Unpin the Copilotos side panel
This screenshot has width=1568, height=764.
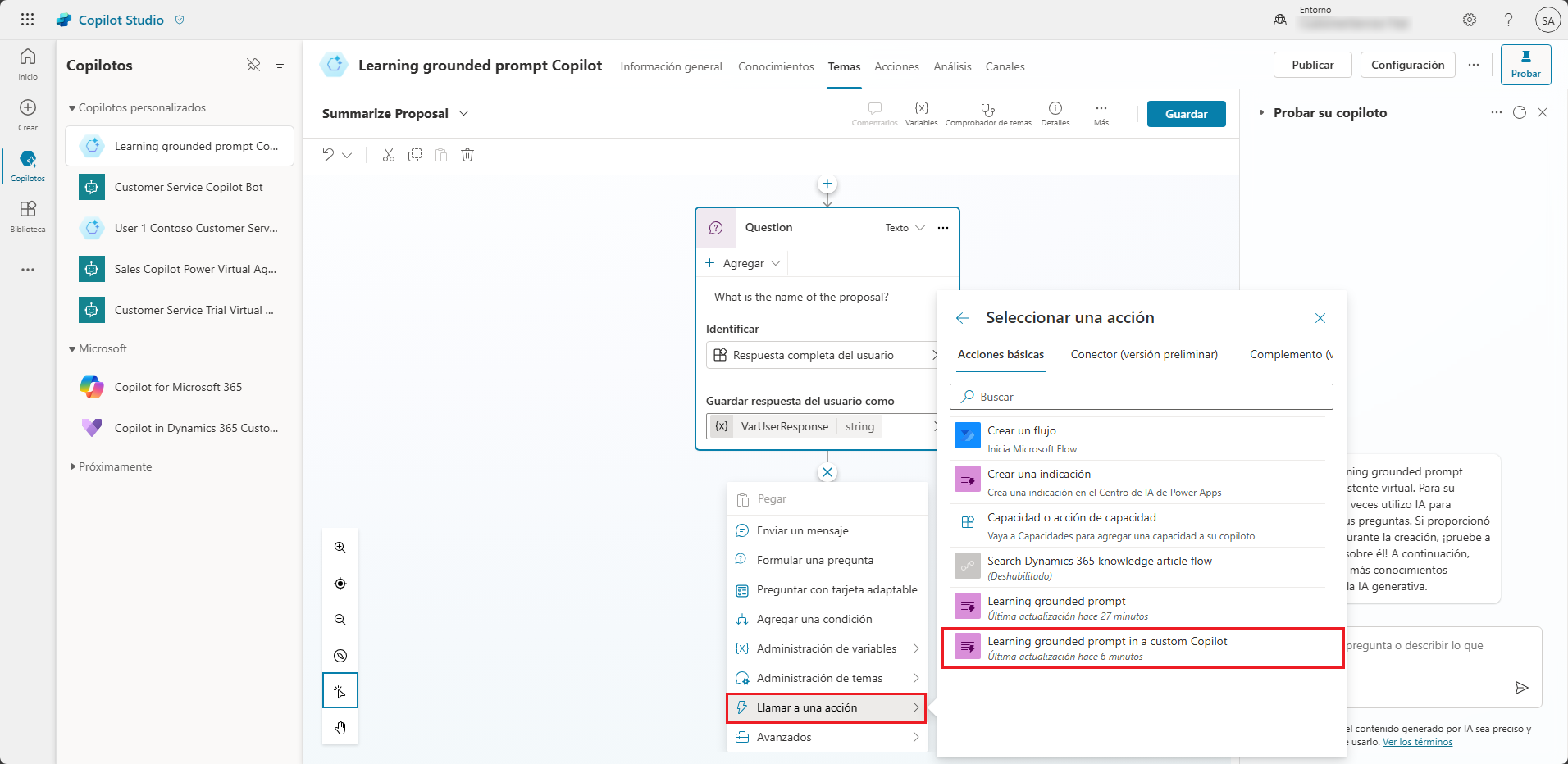pos(253,65)
